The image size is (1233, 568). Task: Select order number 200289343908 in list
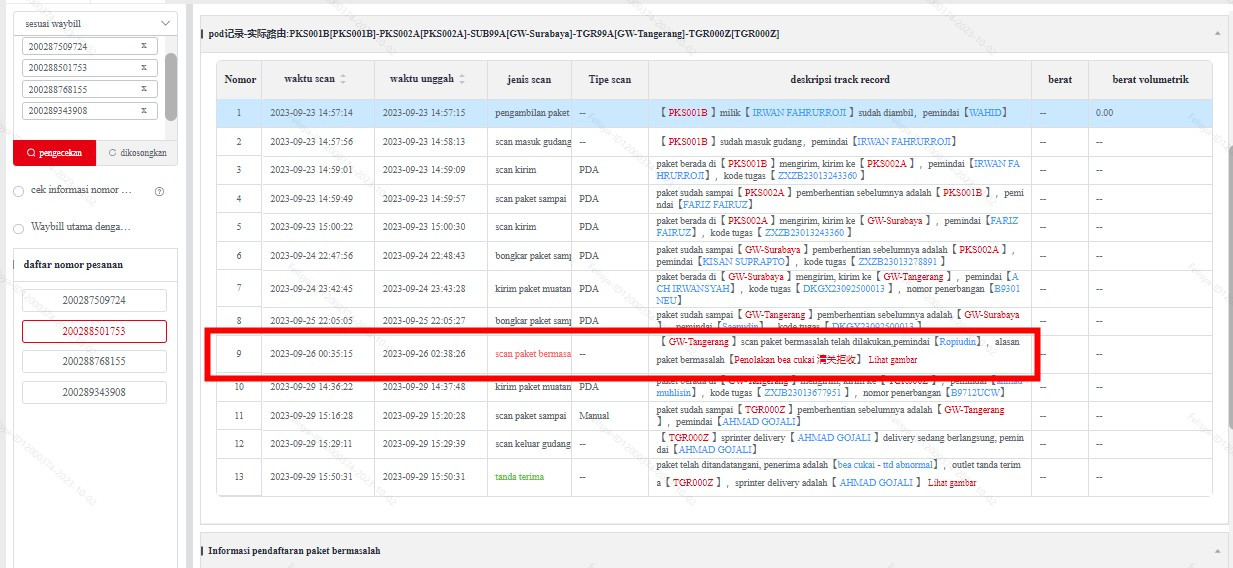click(x=94, y=392)
